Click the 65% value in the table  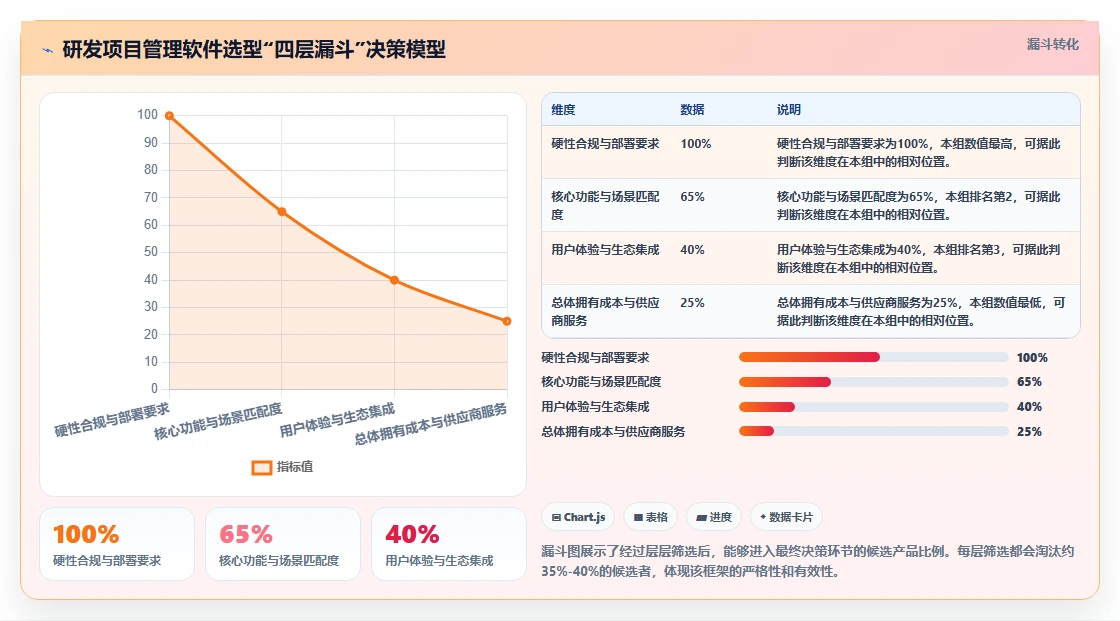pos(692,197)
